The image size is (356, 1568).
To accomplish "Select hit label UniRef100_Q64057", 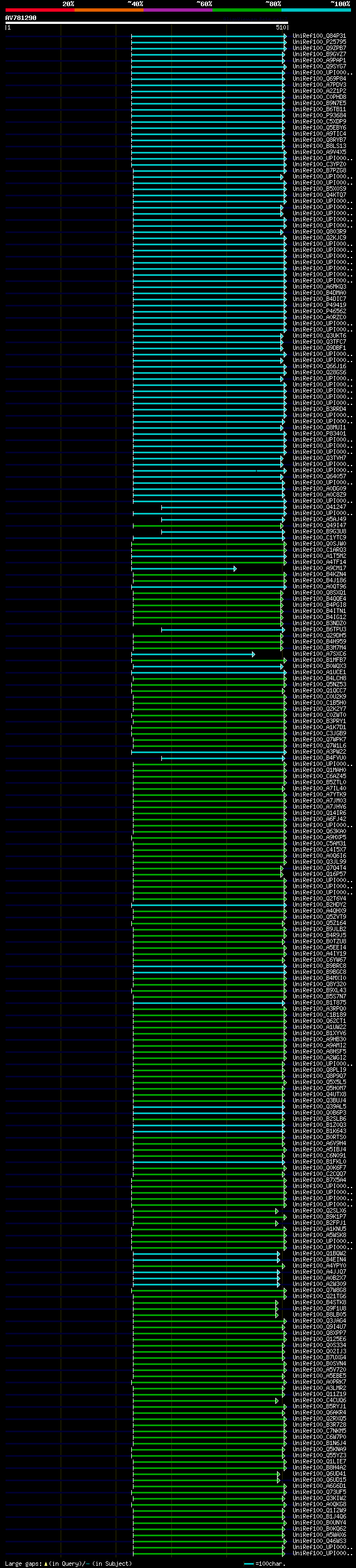I will [x=319, y=477].
